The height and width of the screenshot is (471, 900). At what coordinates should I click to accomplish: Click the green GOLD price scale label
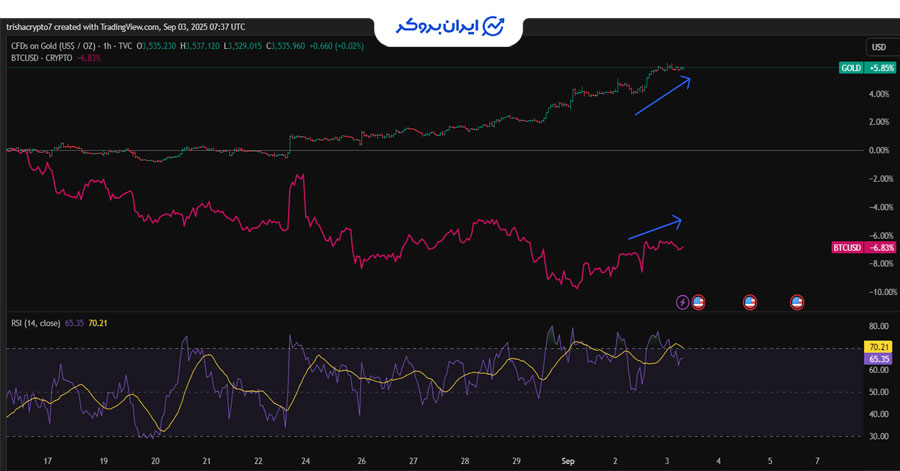tap(851, 67)
